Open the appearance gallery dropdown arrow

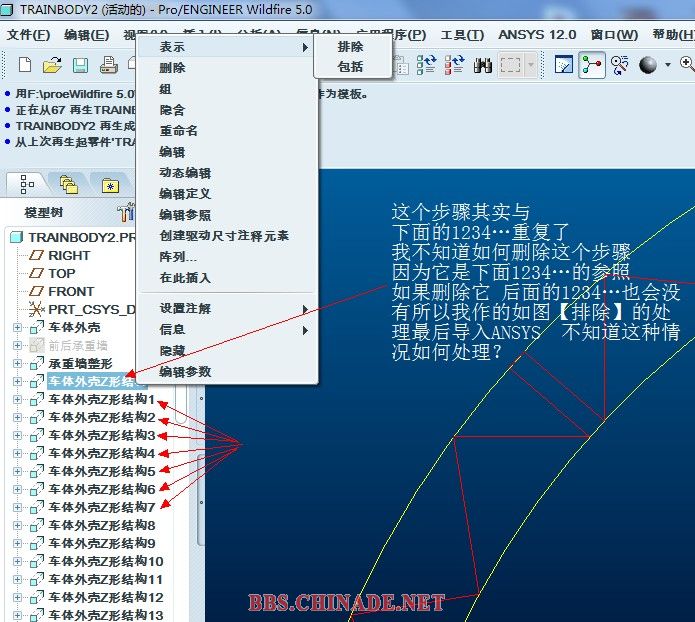[x=668, y=65]
